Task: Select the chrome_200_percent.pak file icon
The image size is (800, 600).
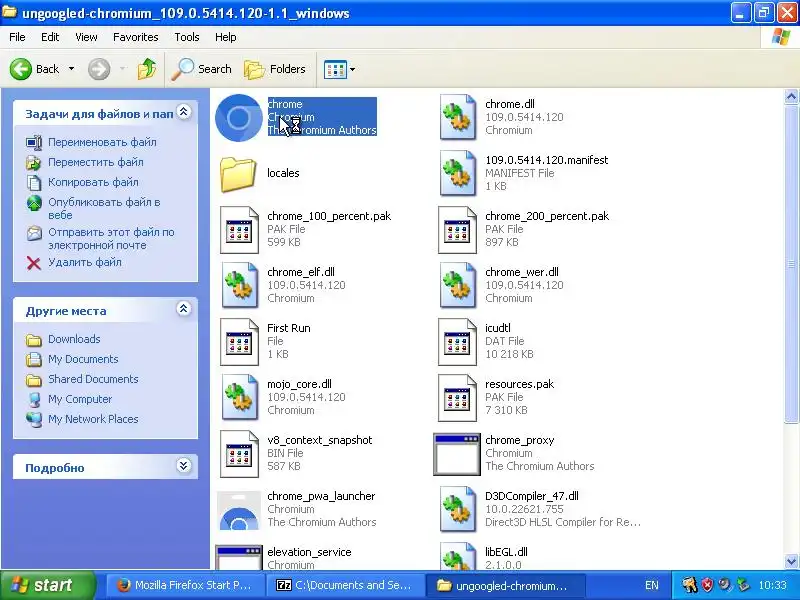Action: click(458, 230)
